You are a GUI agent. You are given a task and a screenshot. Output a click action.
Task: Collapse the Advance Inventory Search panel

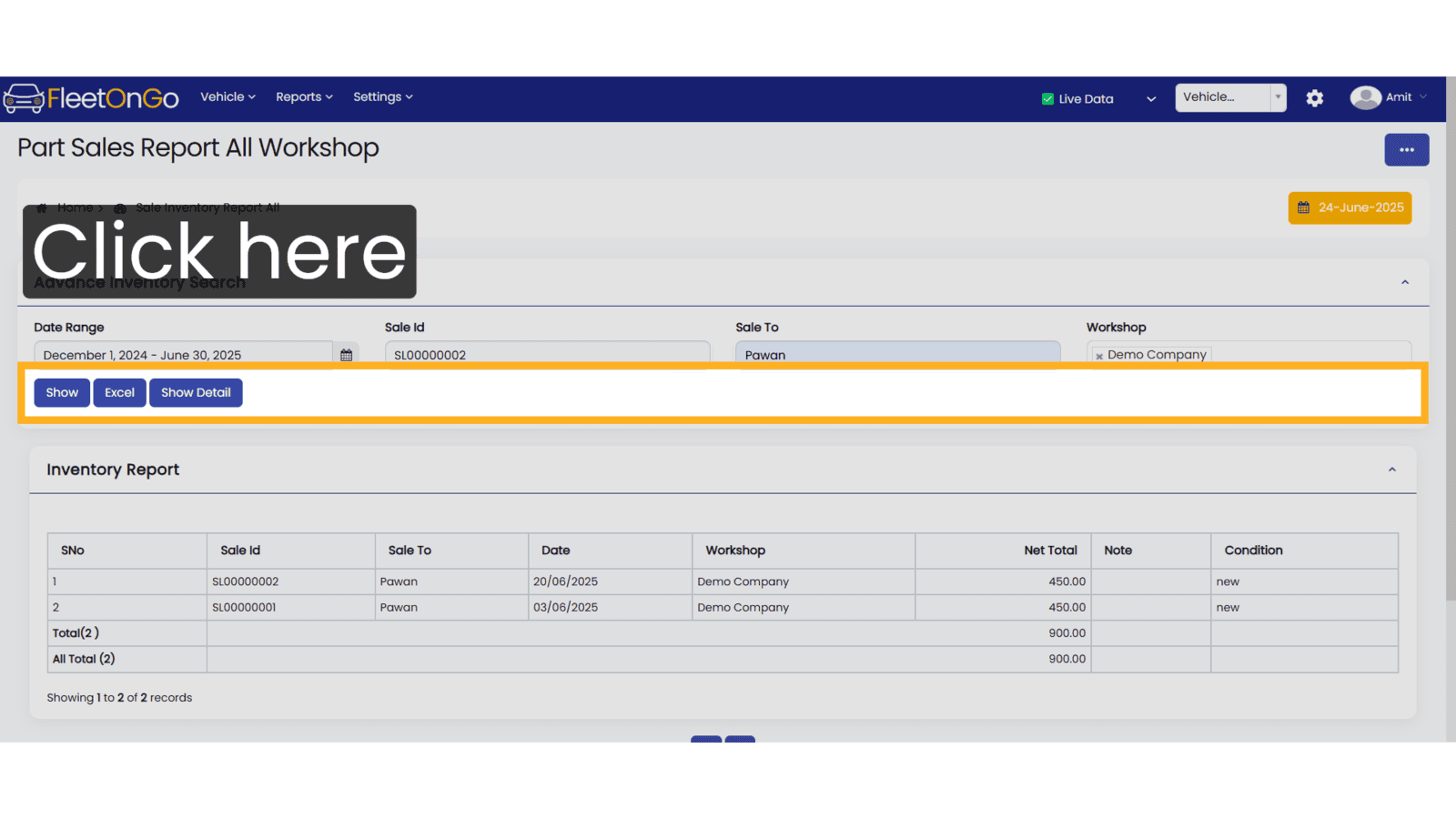tap(1405, 283)
